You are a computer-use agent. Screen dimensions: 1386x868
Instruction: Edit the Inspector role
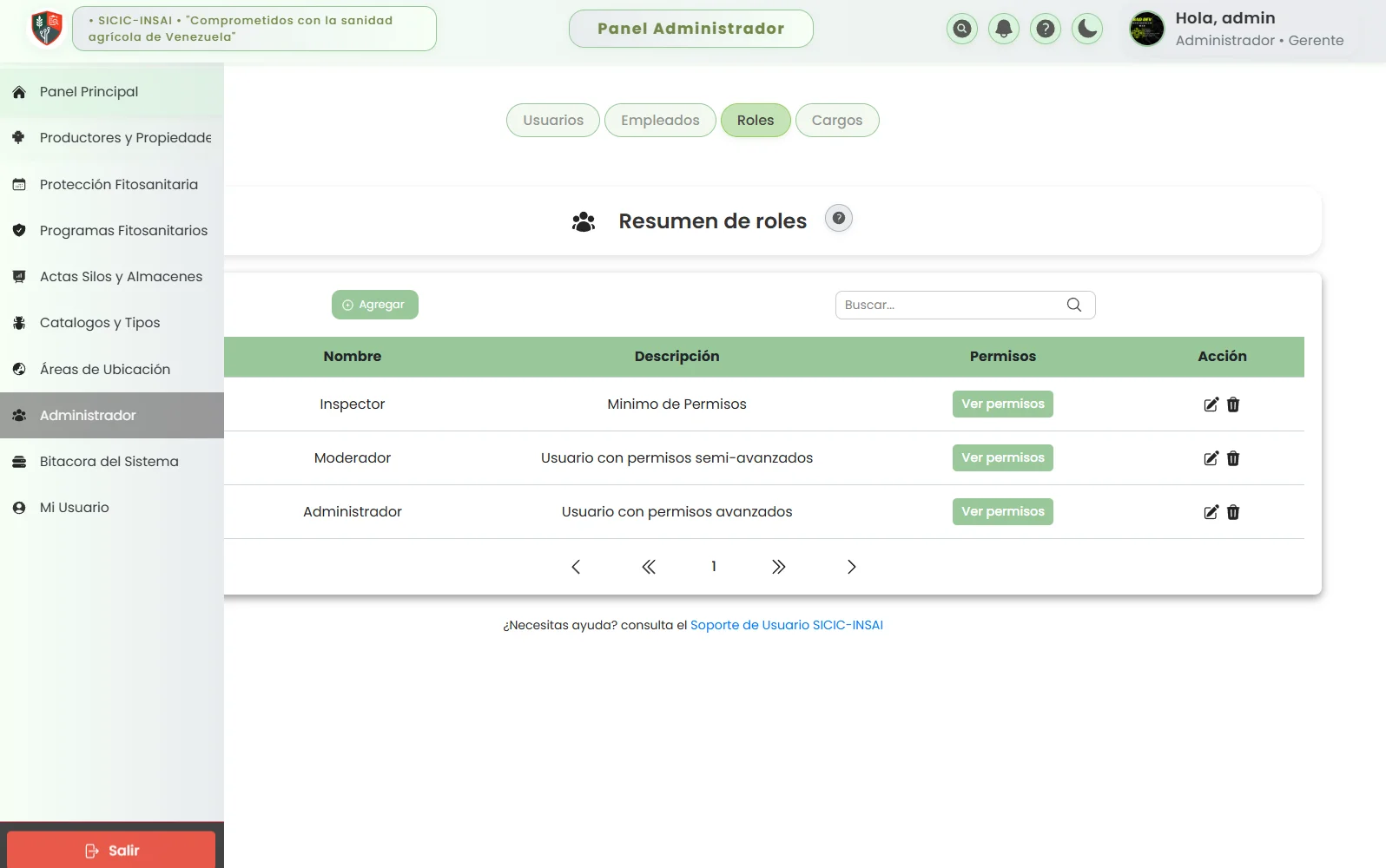[x=1211, y=404]
